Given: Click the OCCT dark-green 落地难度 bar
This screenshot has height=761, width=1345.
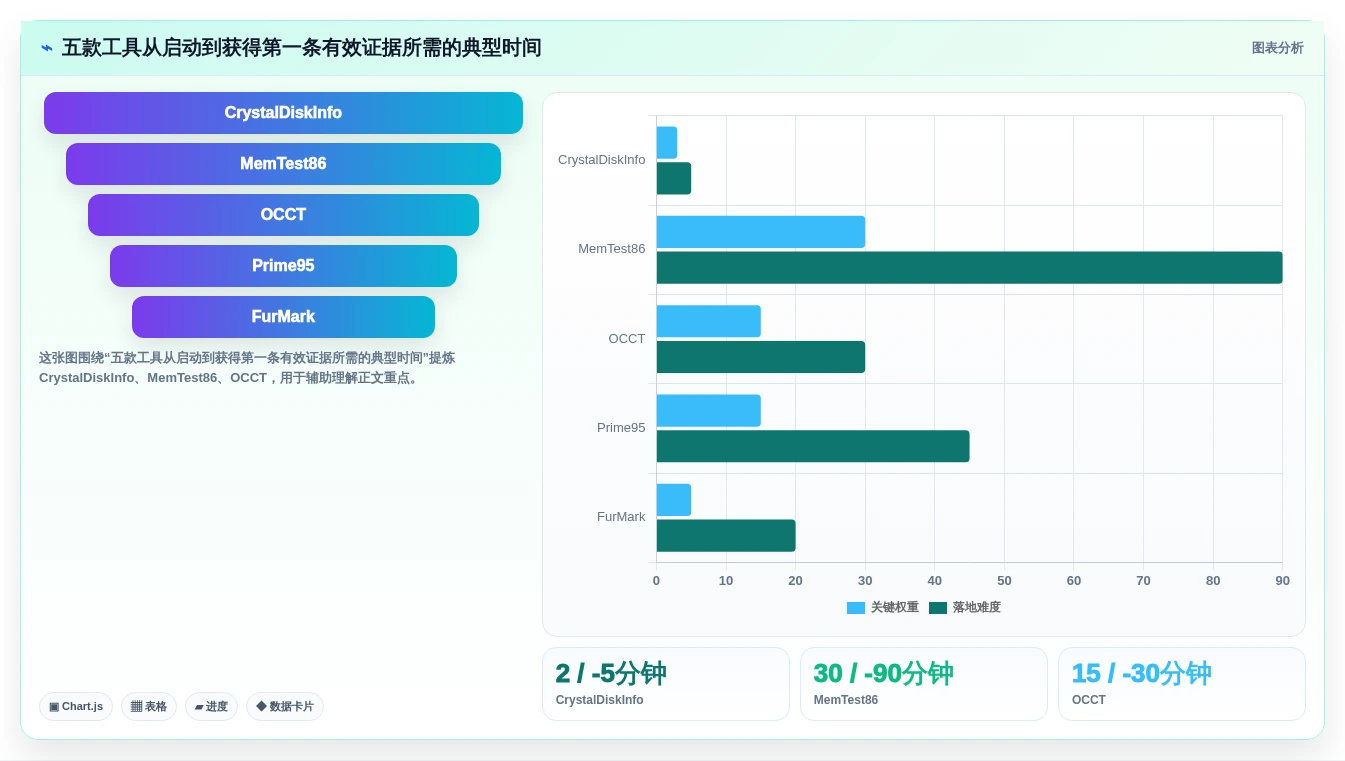Looking at the screenshot, I should coord(761,357).
